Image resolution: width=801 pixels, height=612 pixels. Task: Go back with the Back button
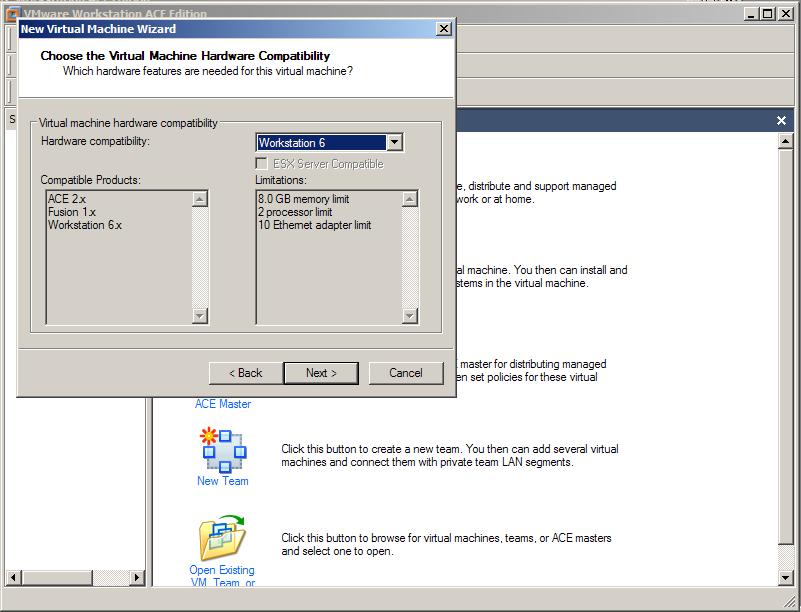pos(245,373)
